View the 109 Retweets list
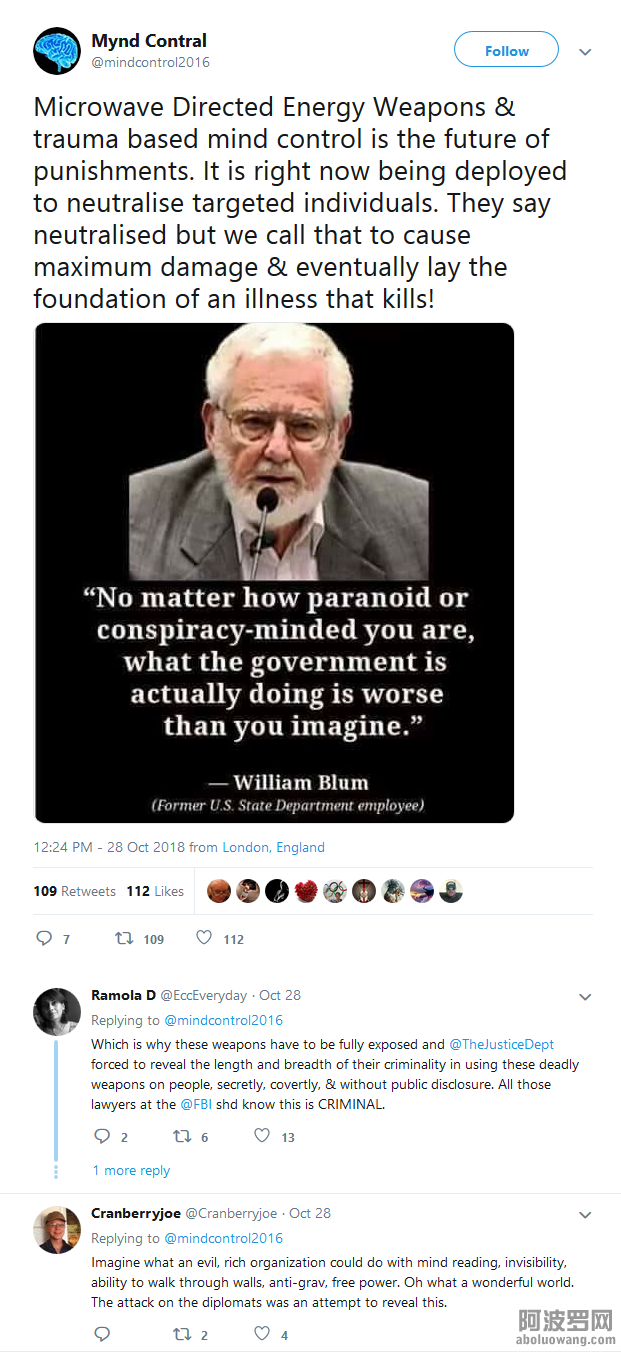Viewport: 621px width, 1353px height. tap(75, 891)
